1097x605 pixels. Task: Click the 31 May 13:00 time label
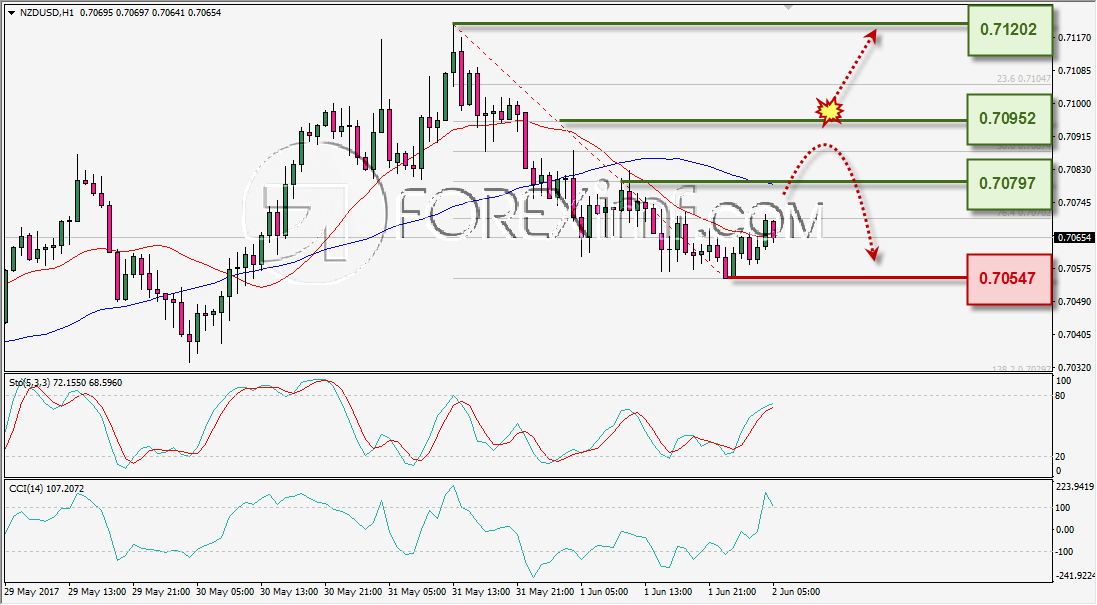[481, 592]
